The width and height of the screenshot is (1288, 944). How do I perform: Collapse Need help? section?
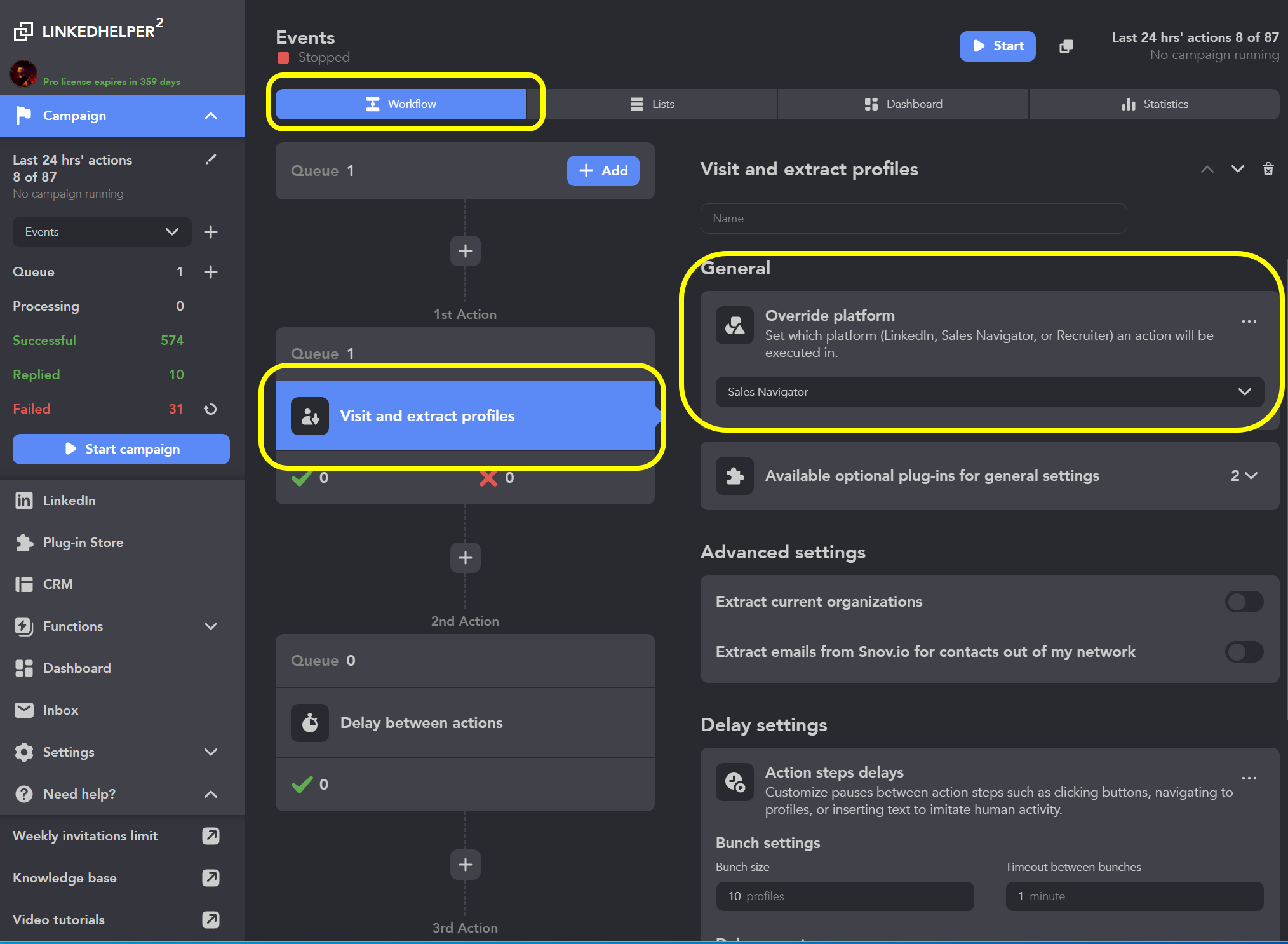pyautogui.click(x=211, y=794)
